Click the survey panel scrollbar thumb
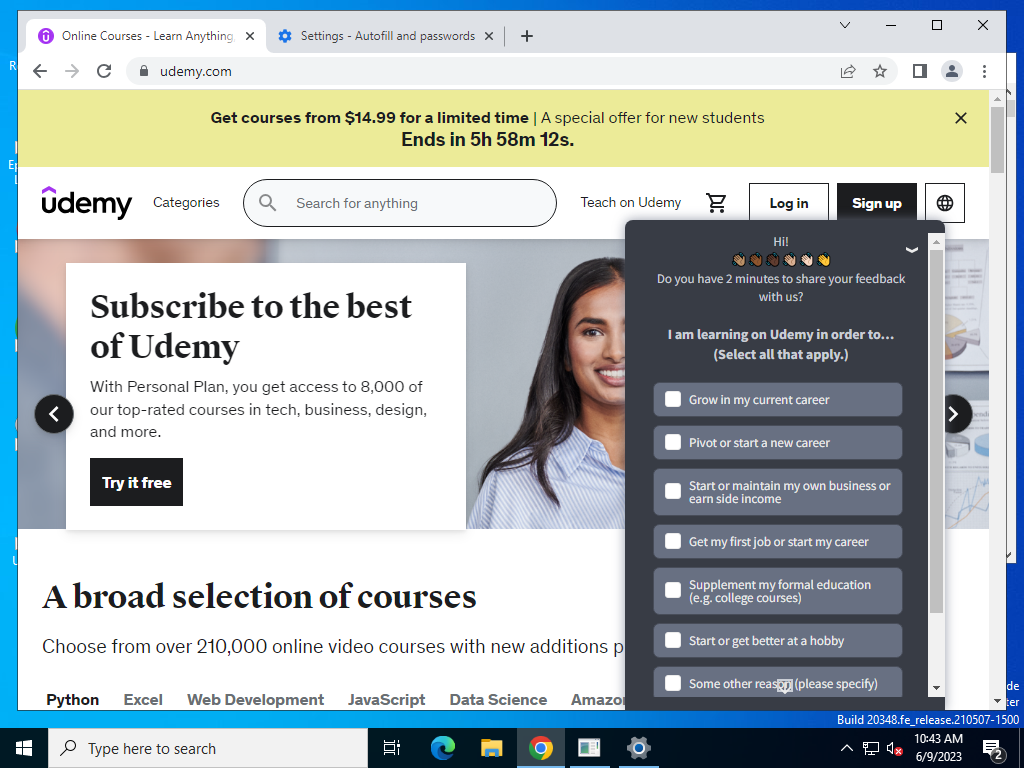The image size is (1024, 768). pyautogui.click(x=936, y=431)
